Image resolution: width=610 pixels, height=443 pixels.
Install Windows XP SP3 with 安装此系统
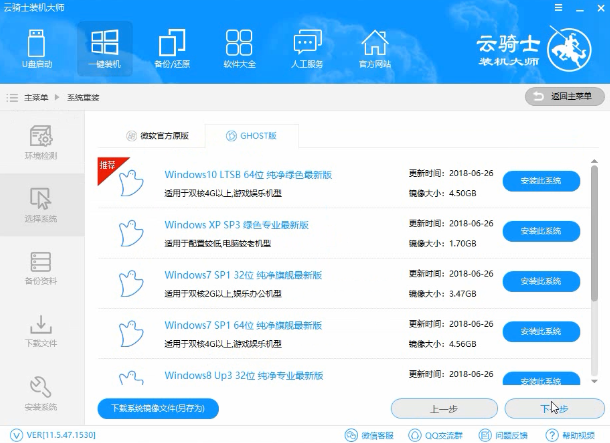(541, 231)
